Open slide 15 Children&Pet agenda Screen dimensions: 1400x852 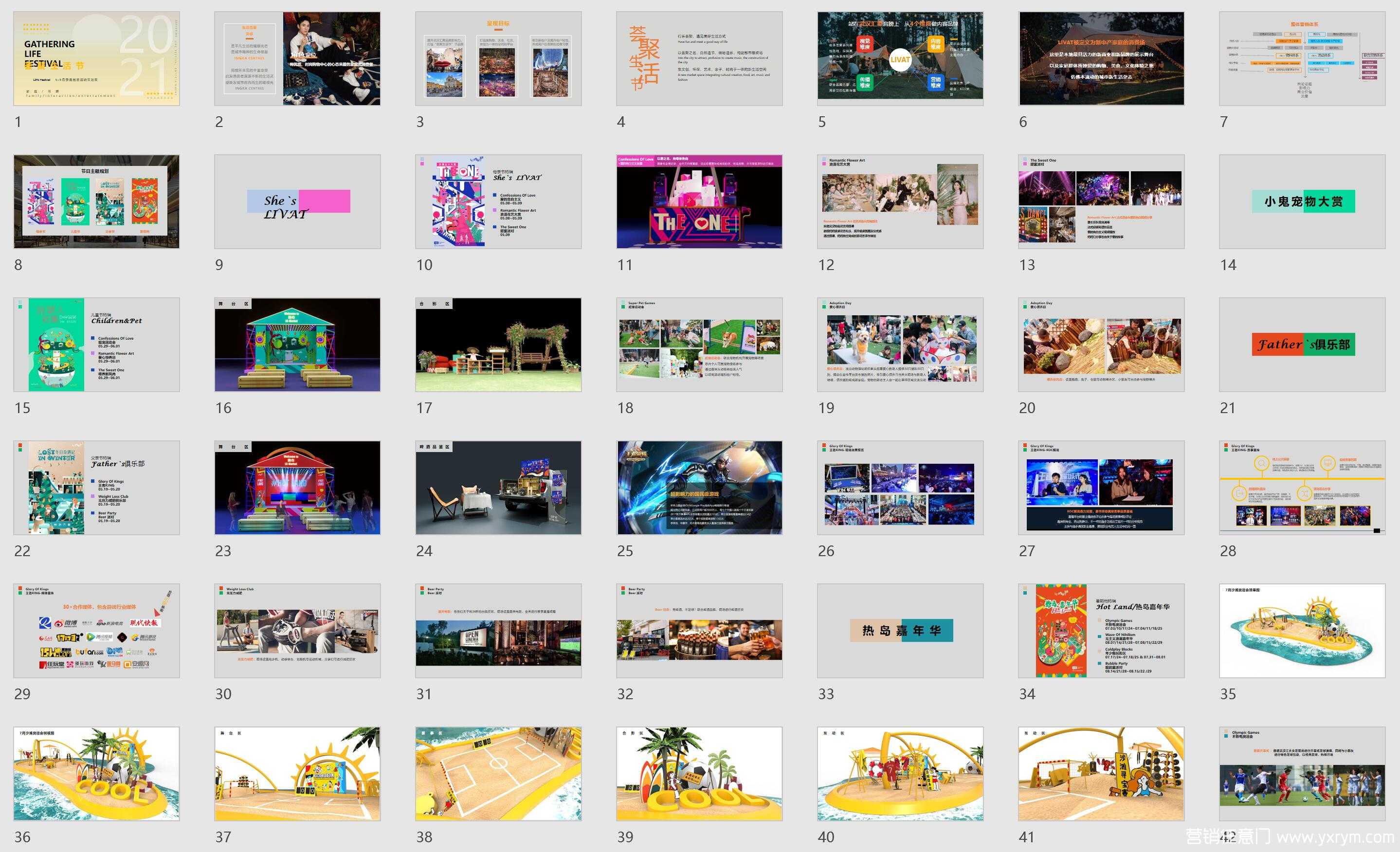point(96,345)
